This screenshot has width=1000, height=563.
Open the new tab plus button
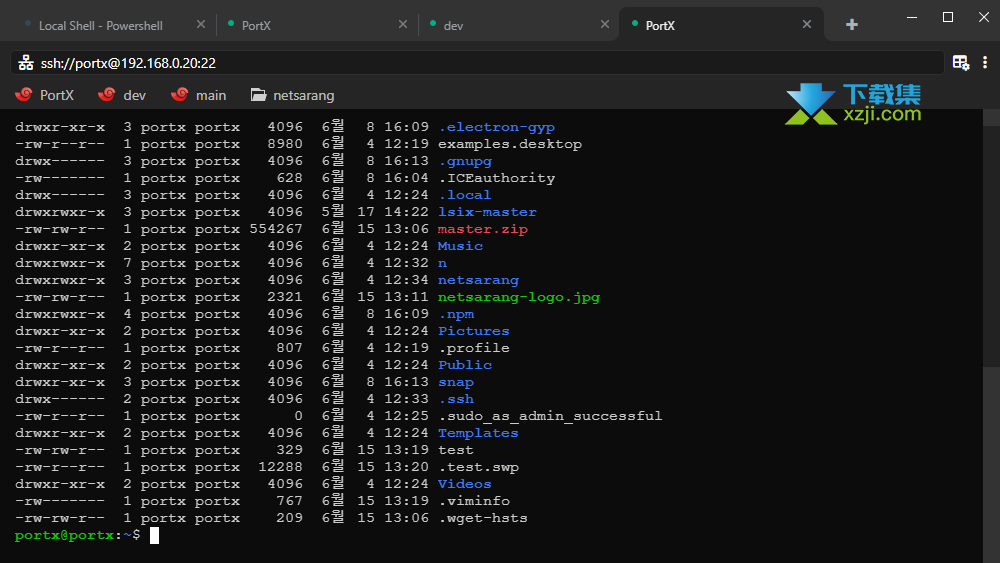click(x=851, y=25)
